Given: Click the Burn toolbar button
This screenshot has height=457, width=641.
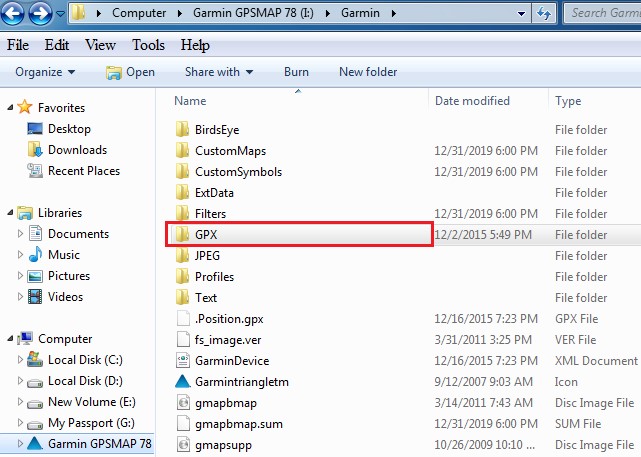Looking at the screenshot, I should click(x=296, y=72).
